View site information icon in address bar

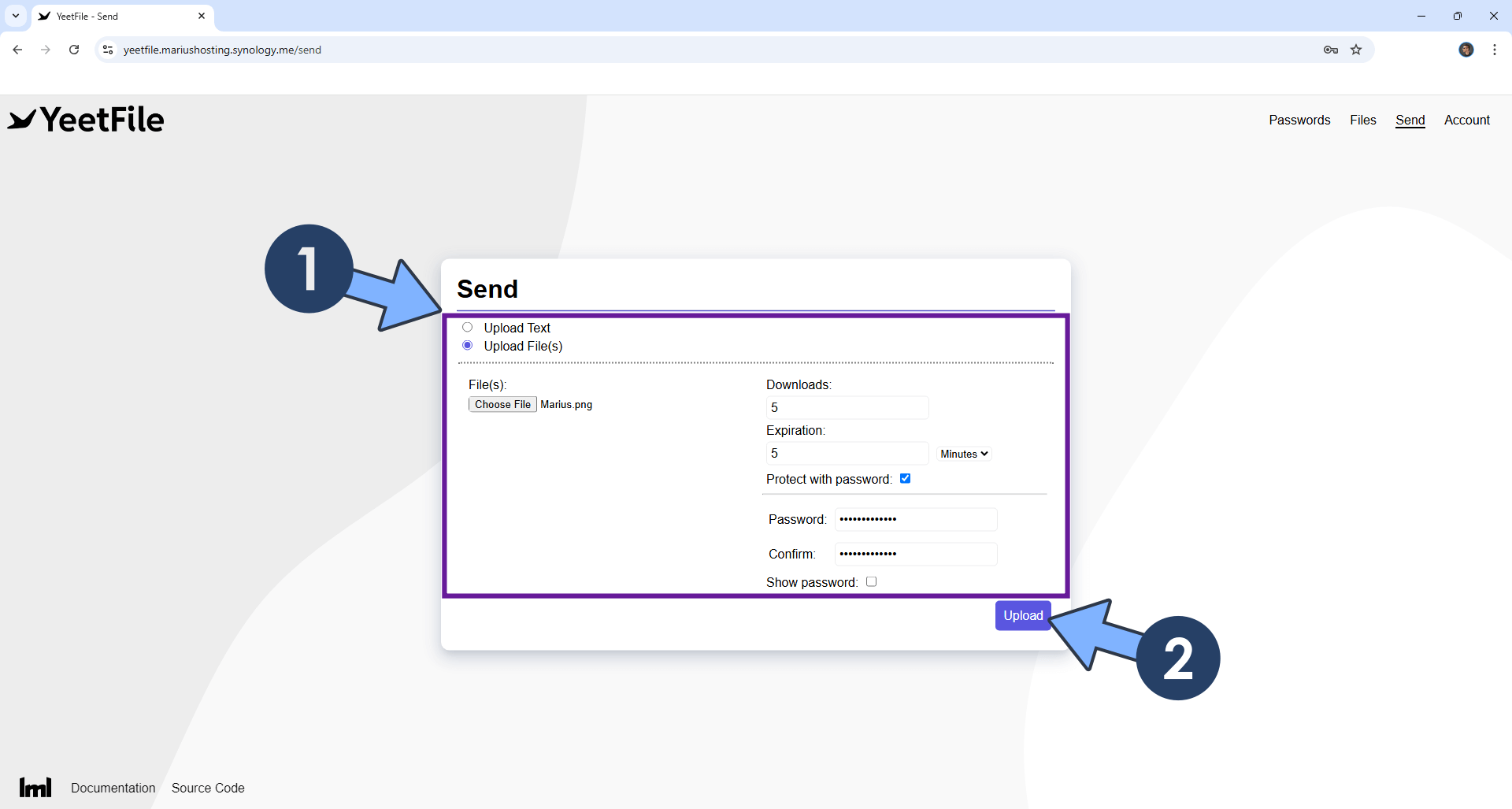(108, 50)
